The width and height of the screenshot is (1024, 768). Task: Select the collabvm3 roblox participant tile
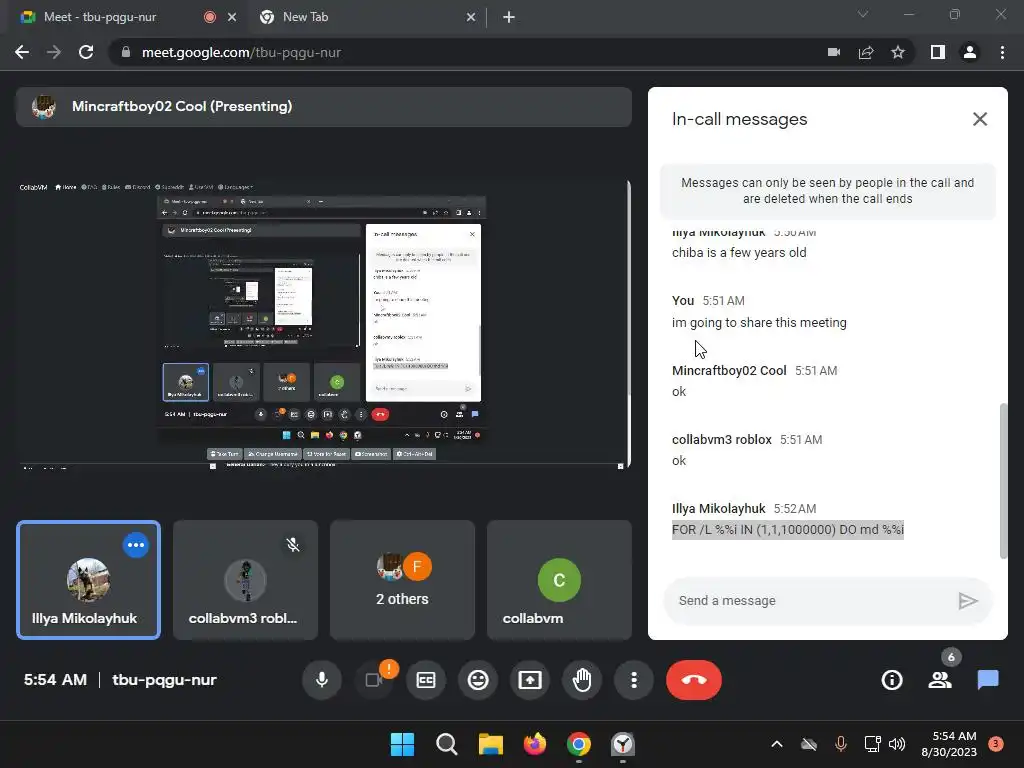click(245, 580)
